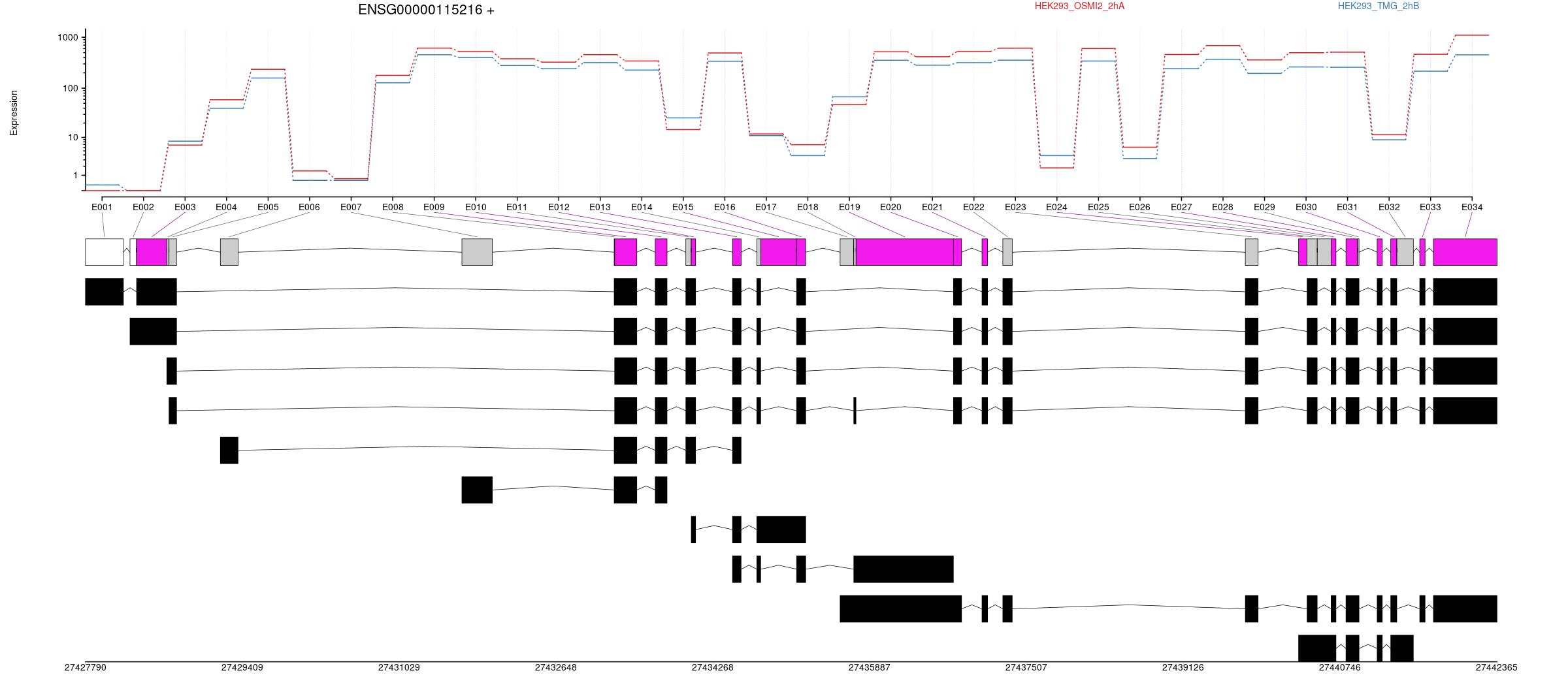Click exon label E025
This screenshot has width=1568, height=679.
[x=1098, y=207]
